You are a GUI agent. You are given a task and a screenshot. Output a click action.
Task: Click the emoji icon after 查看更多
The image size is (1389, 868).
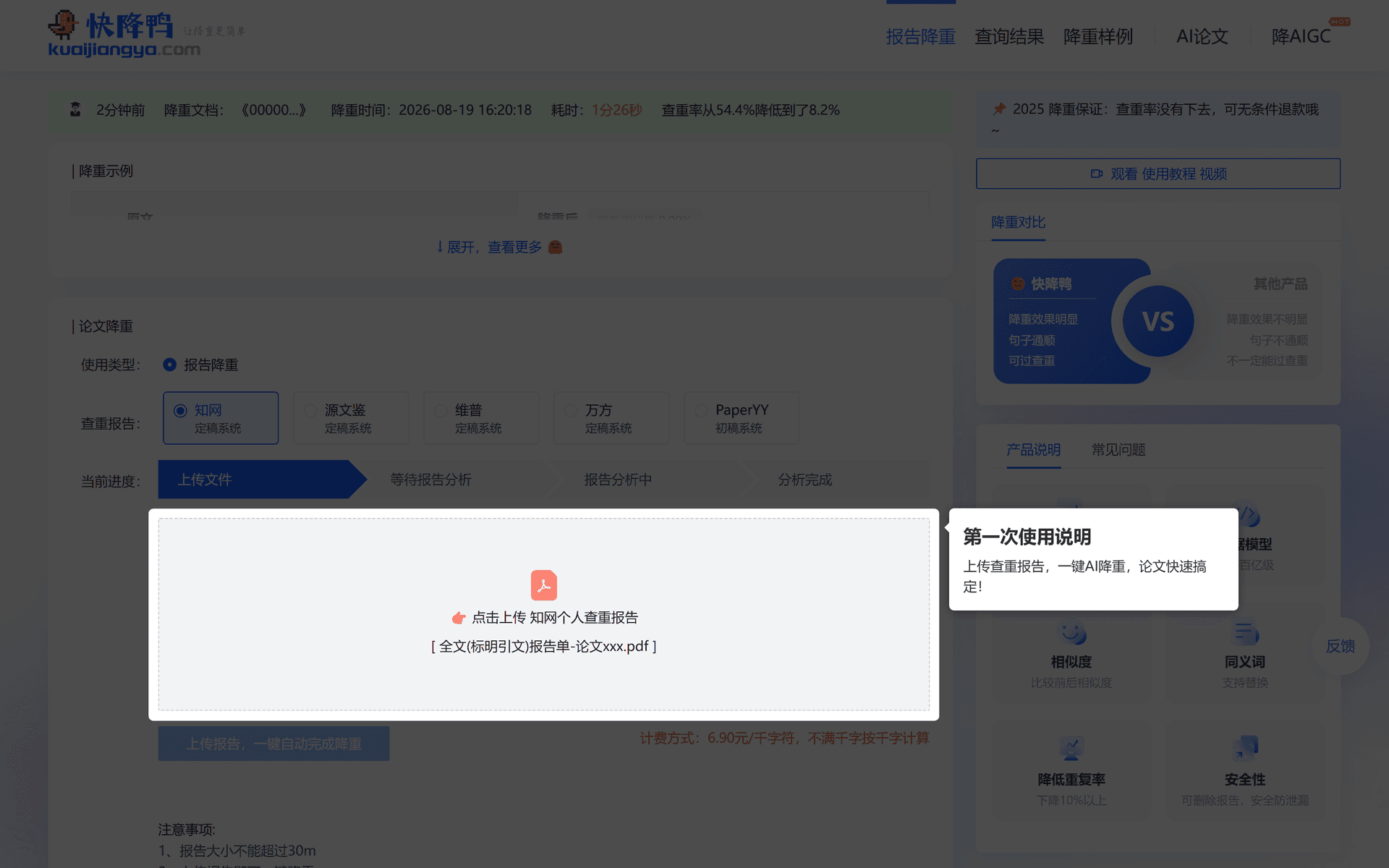coord(555,247)
